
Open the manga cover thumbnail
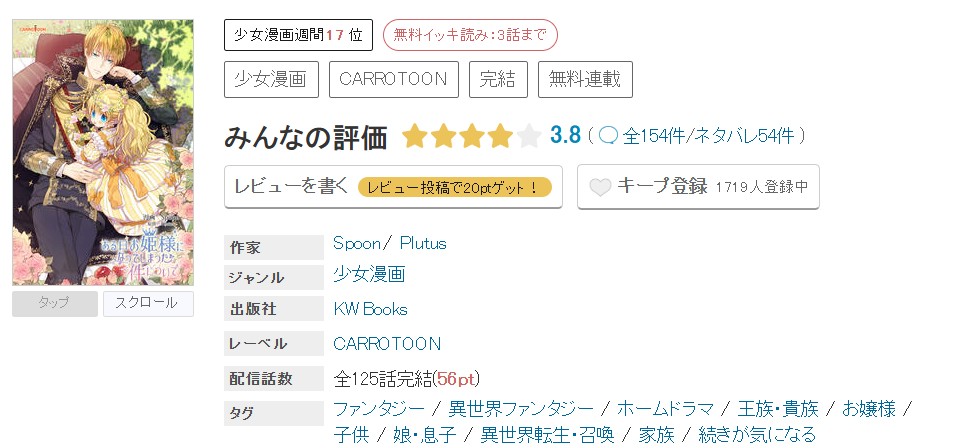(x=103, y=152)
